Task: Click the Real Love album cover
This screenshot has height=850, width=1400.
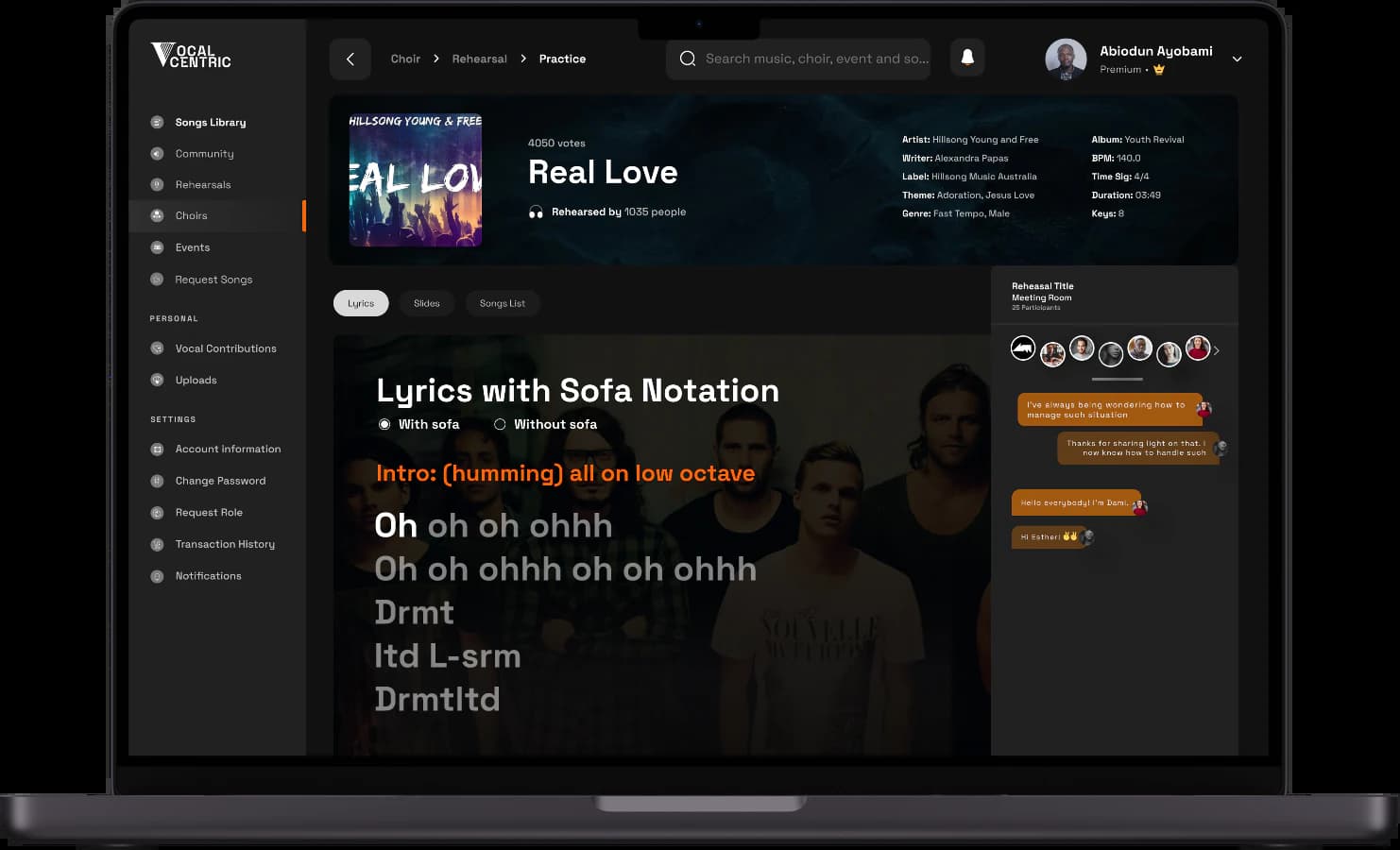Action: pyautogui.click(x=416, y=180)
